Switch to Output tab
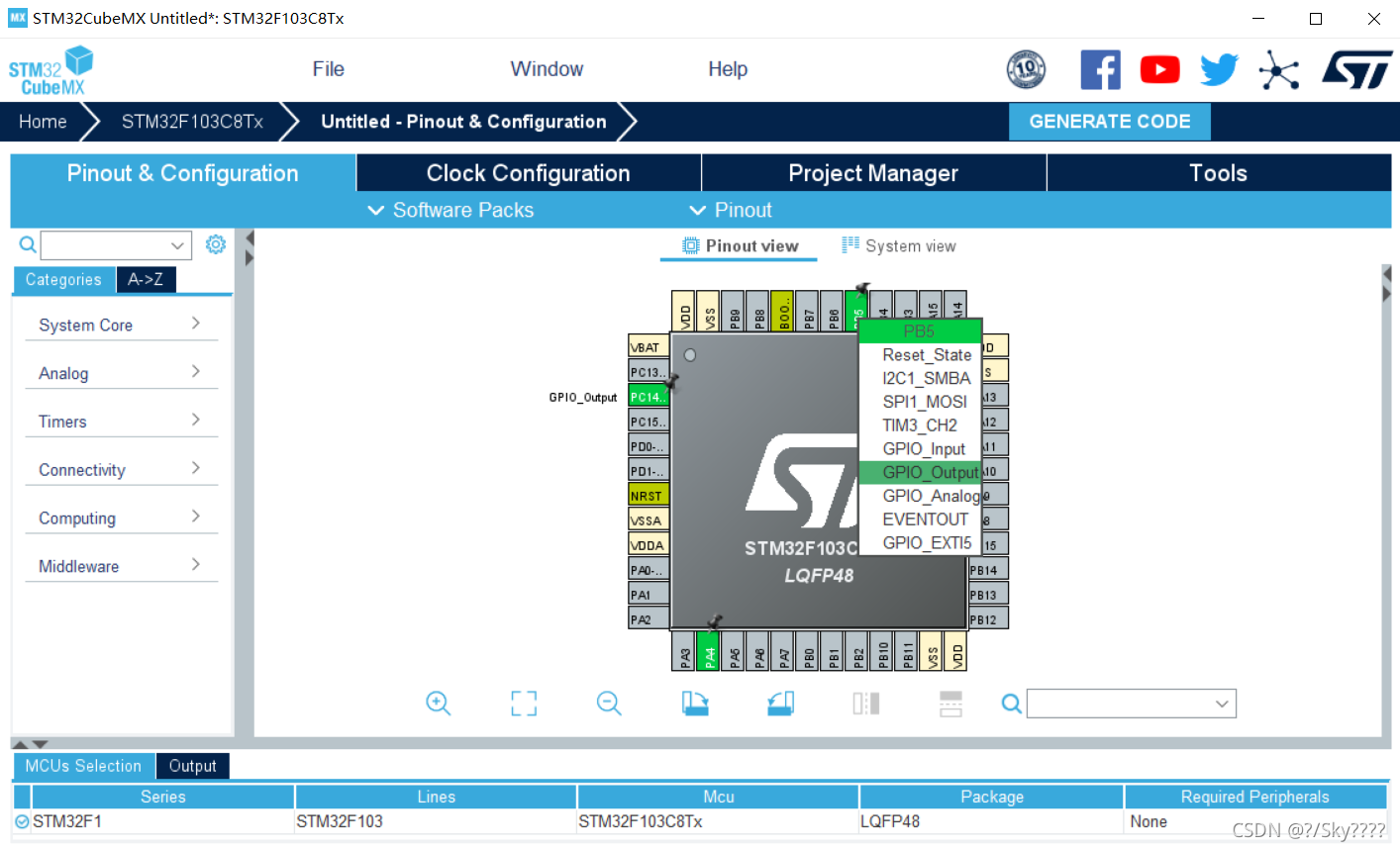1400x851 pixels. pos(192,766)
